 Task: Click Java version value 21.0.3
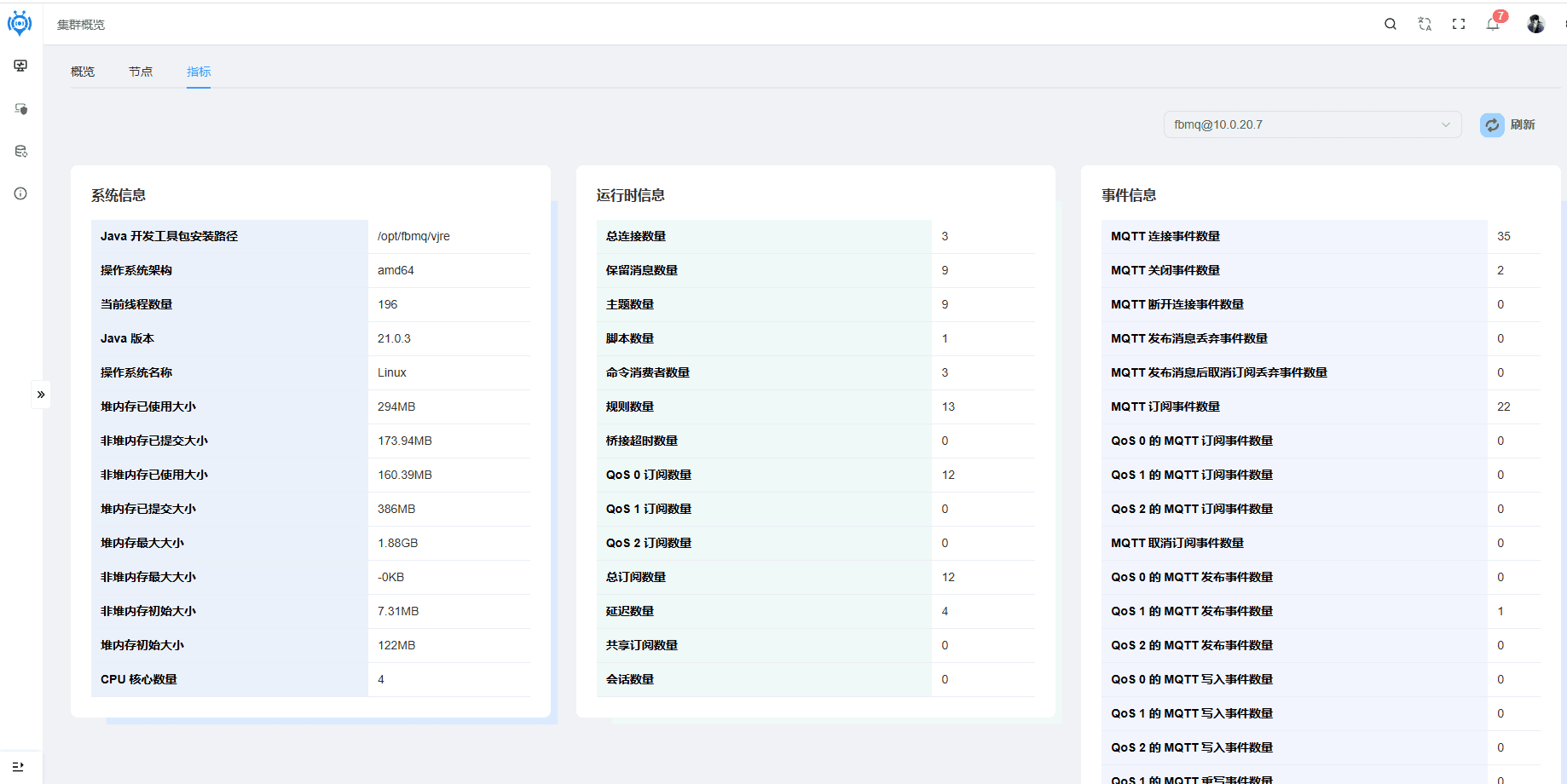394,338
